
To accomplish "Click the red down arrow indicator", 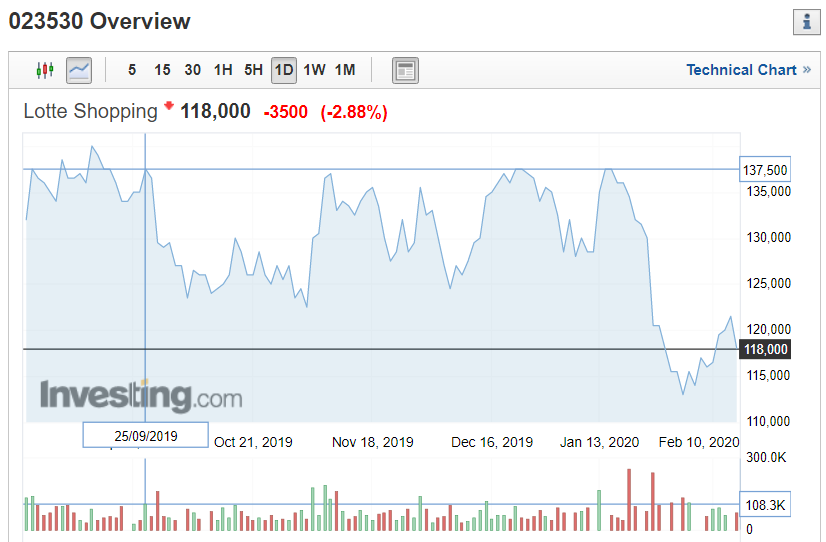I will click(169, 106).
